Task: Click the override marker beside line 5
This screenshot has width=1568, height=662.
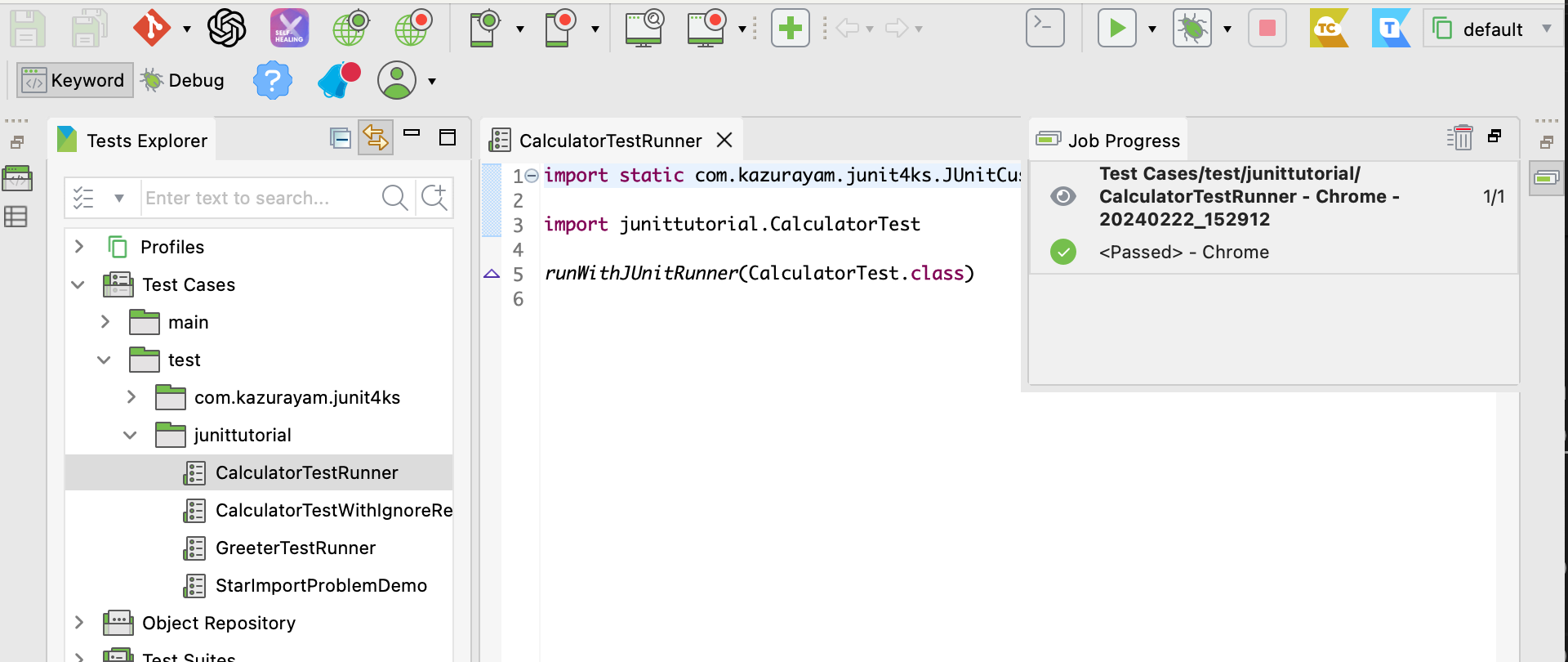Action: [x=492, y=274]
